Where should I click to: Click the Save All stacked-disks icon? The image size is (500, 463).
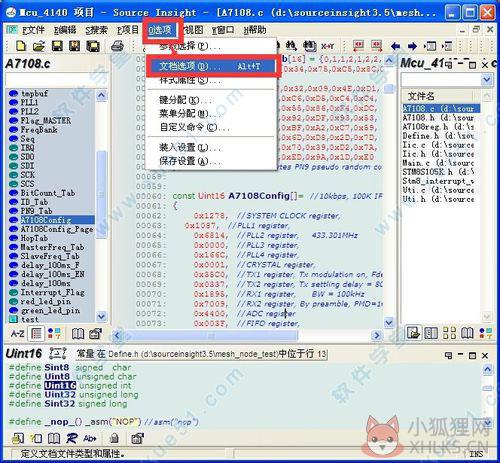pos(93,46)
